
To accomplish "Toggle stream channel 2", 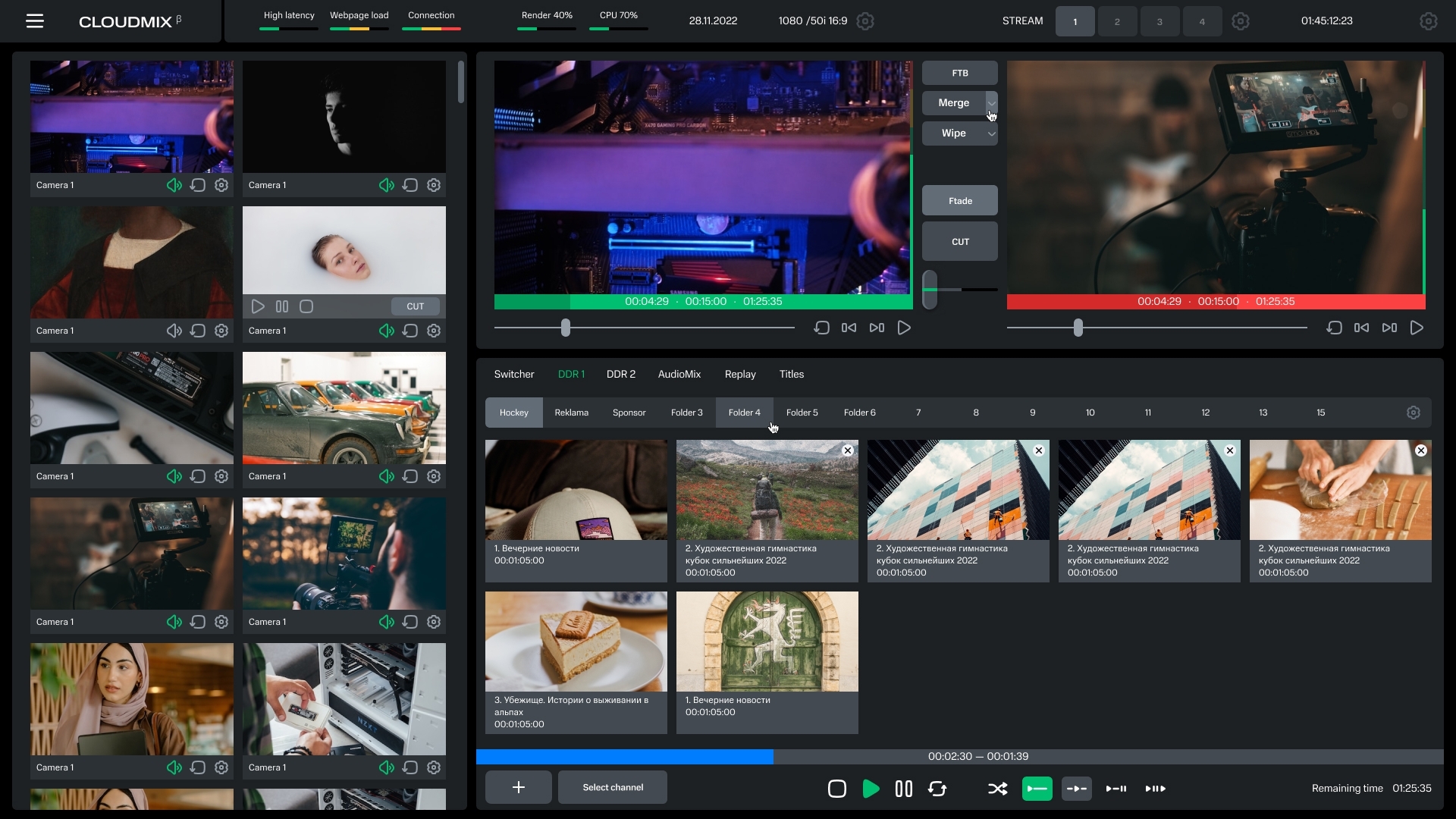I will click(x=1117, y=21).
